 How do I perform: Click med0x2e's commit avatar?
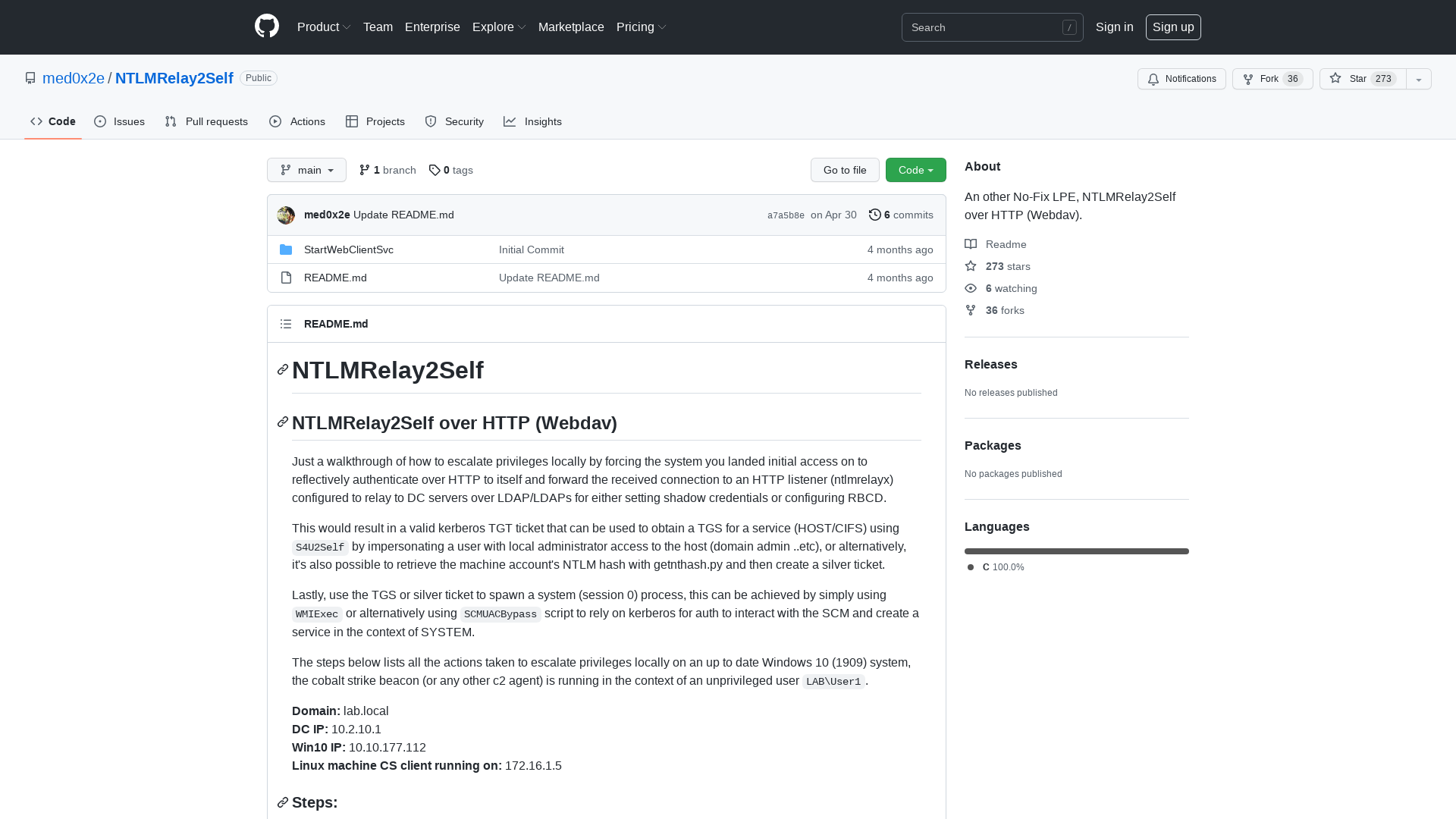286,215
